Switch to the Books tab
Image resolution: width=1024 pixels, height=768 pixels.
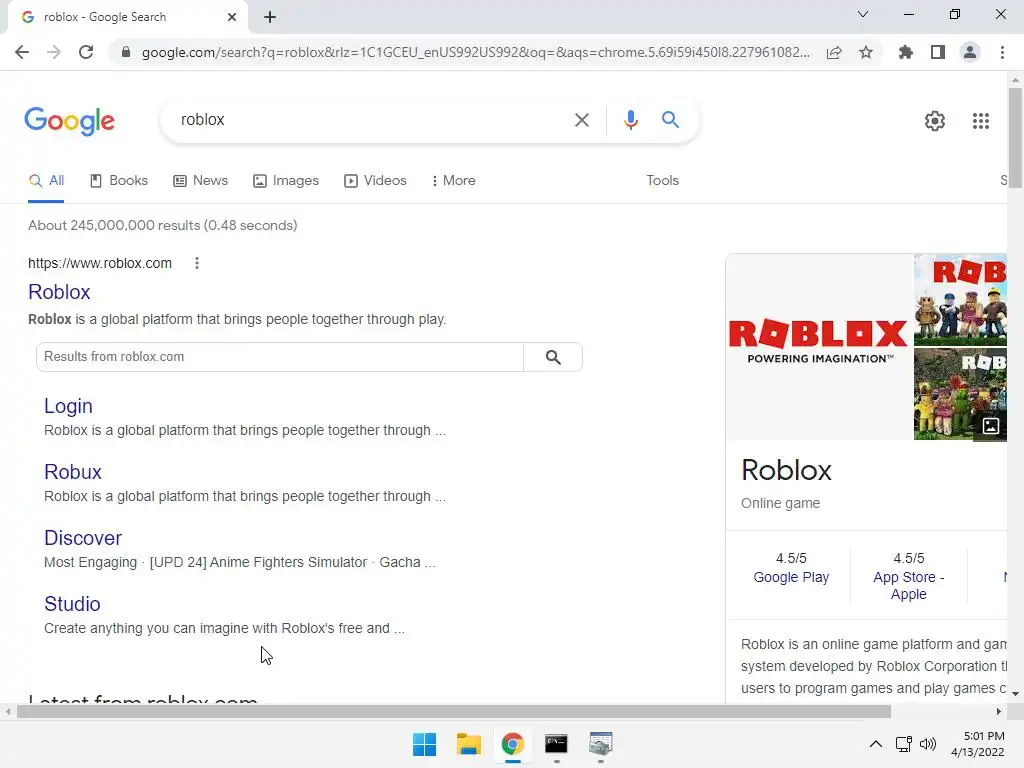[119, 181]
